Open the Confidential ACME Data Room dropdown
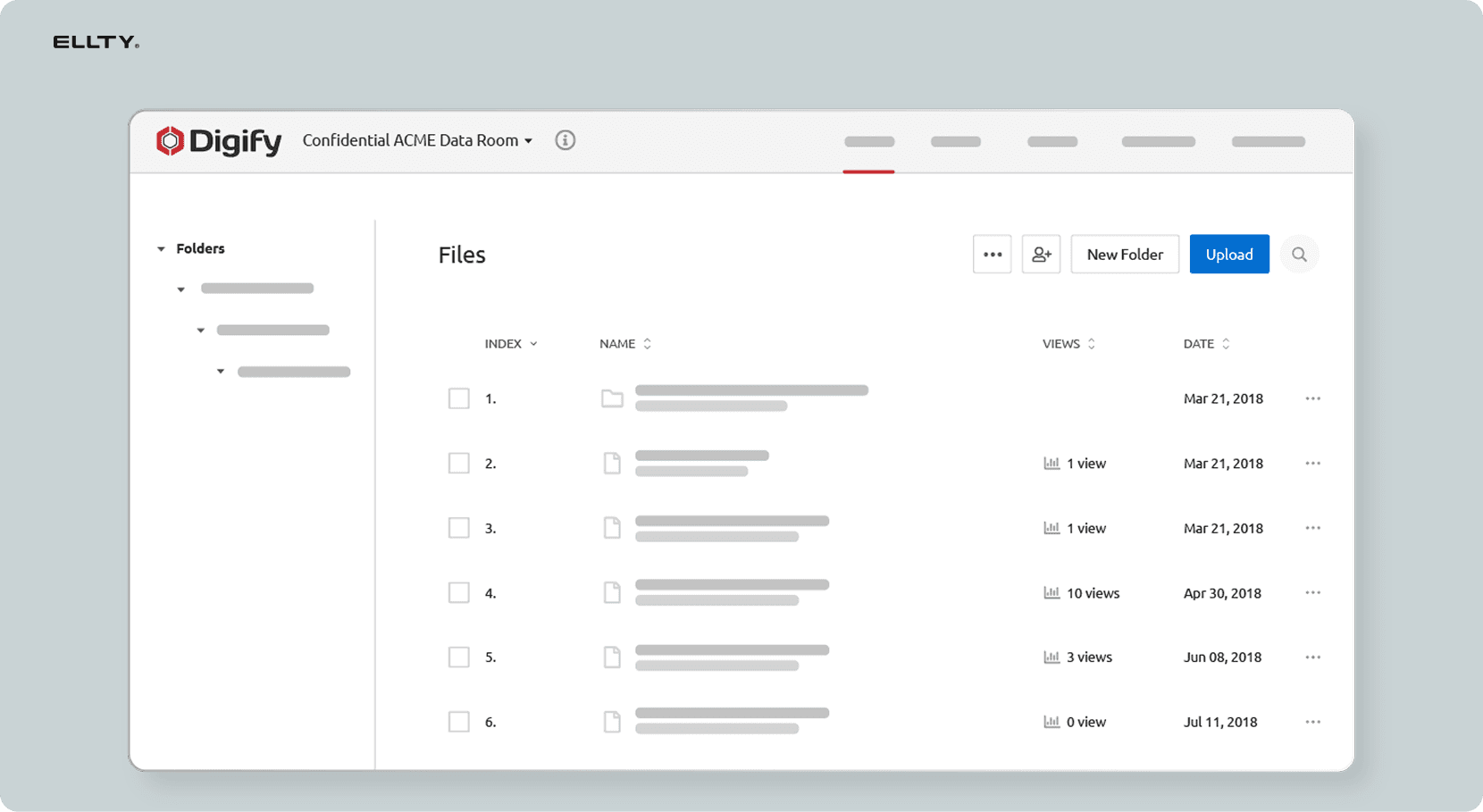This screenshot has width=1483, height=812. point(417,140)
